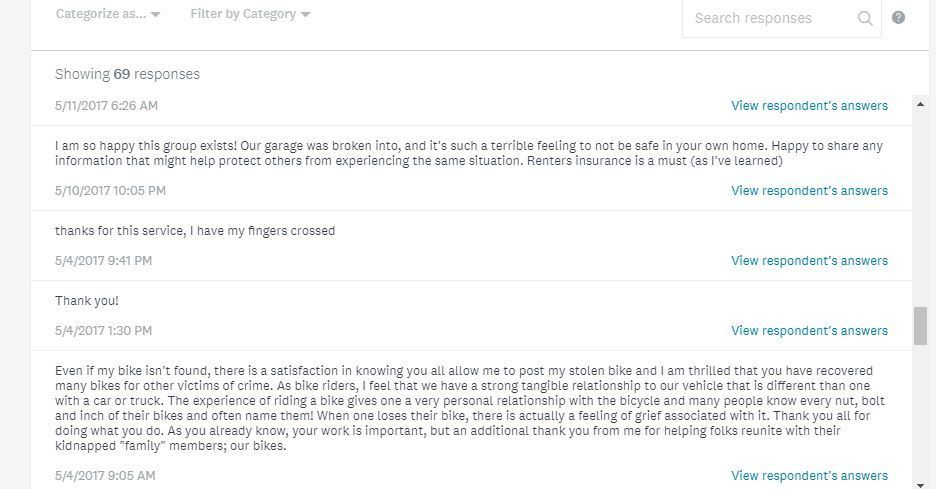Click the 5/10/2017 10:05 PM timestamp
Image resolution: width=936 pixels, height=489 pixels.
click(x=110, y=190)
